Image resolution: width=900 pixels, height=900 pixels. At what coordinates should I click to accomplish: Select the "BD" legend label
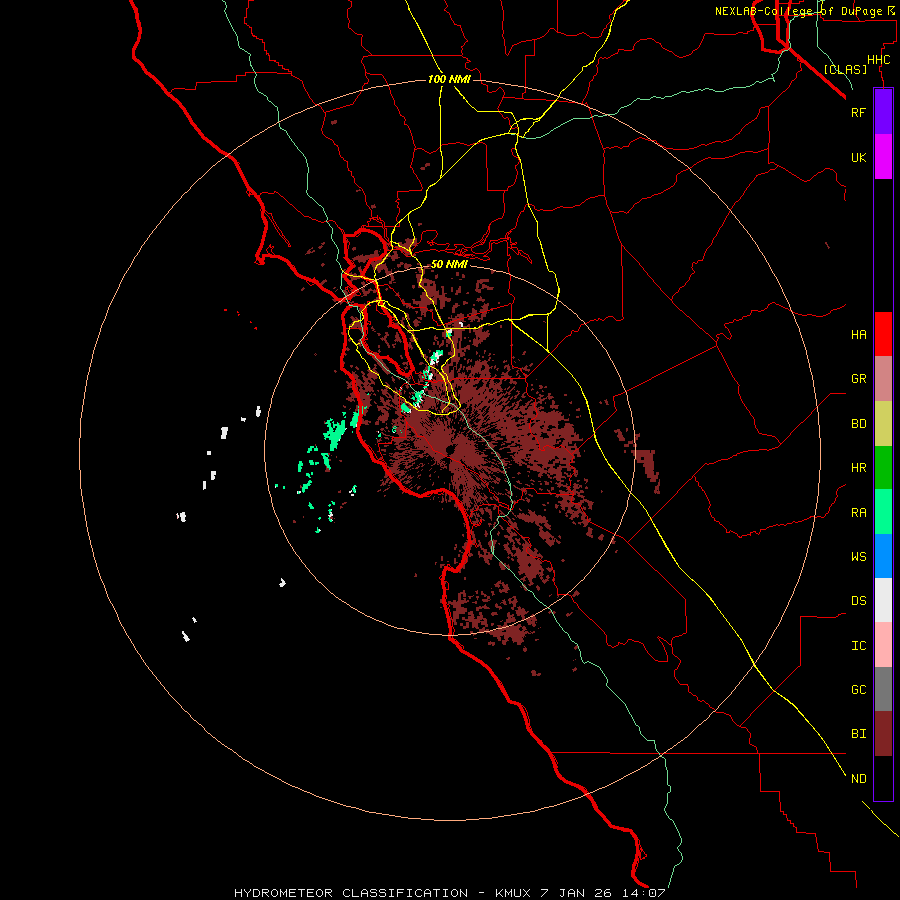tap(858, 424)
